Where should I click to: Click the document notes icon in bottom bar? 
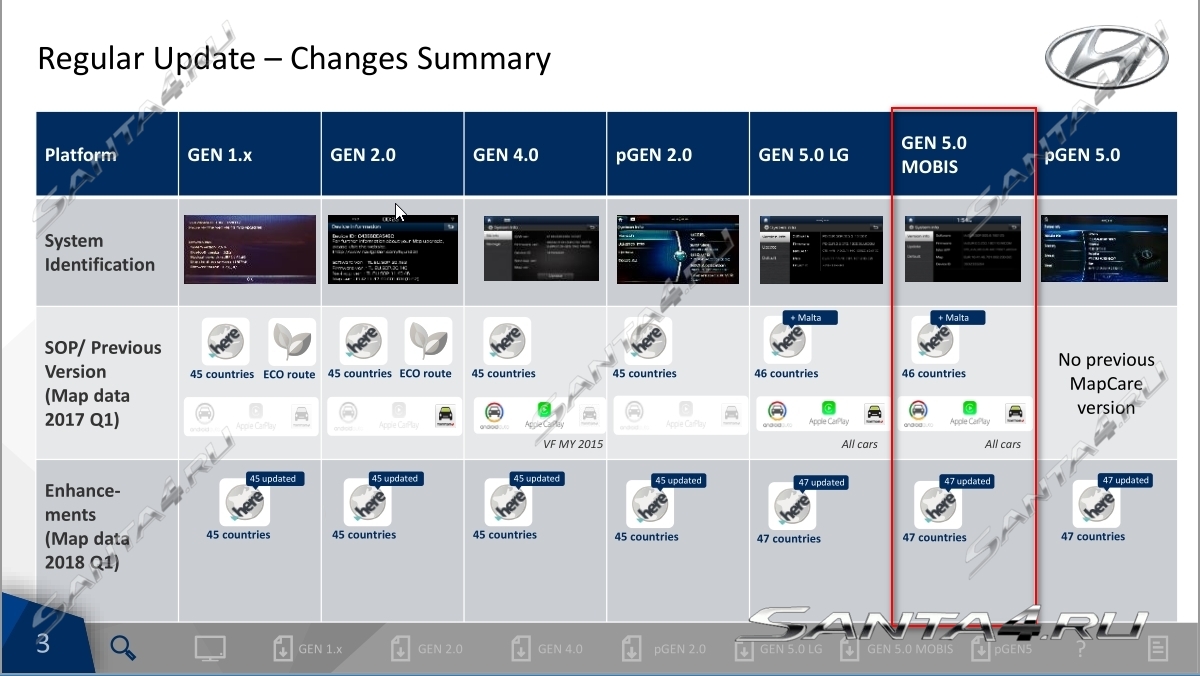tap(1157, 648)
